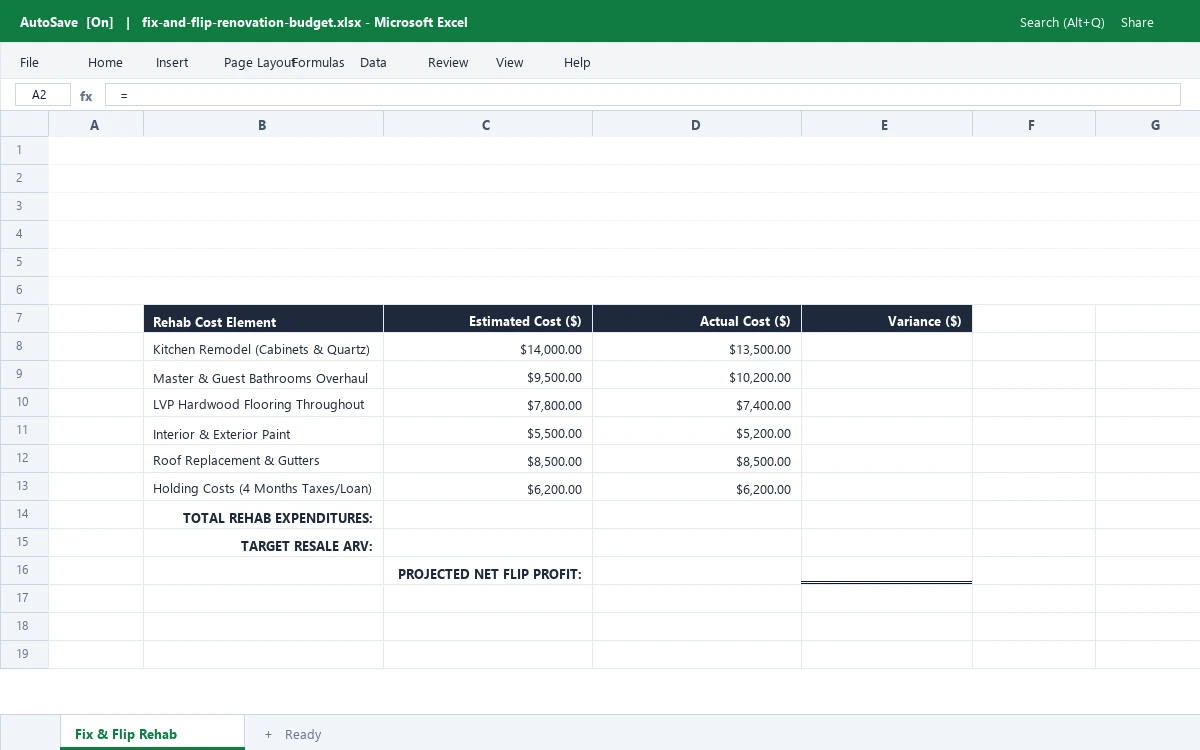Select column D header

click(x=697, y=124)
